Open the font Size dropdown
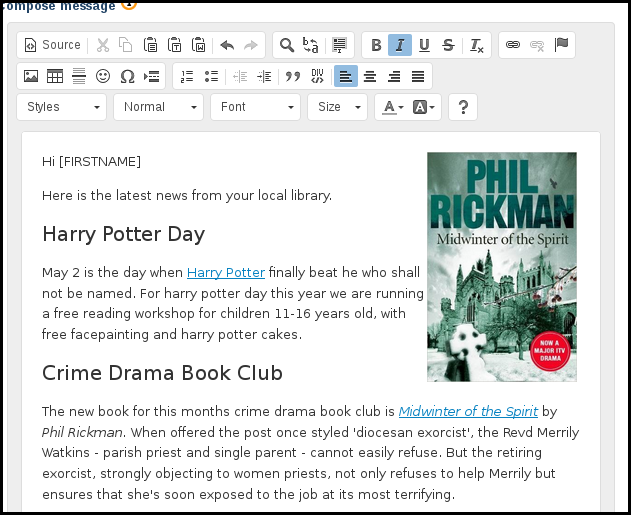 tap(338, 107)
